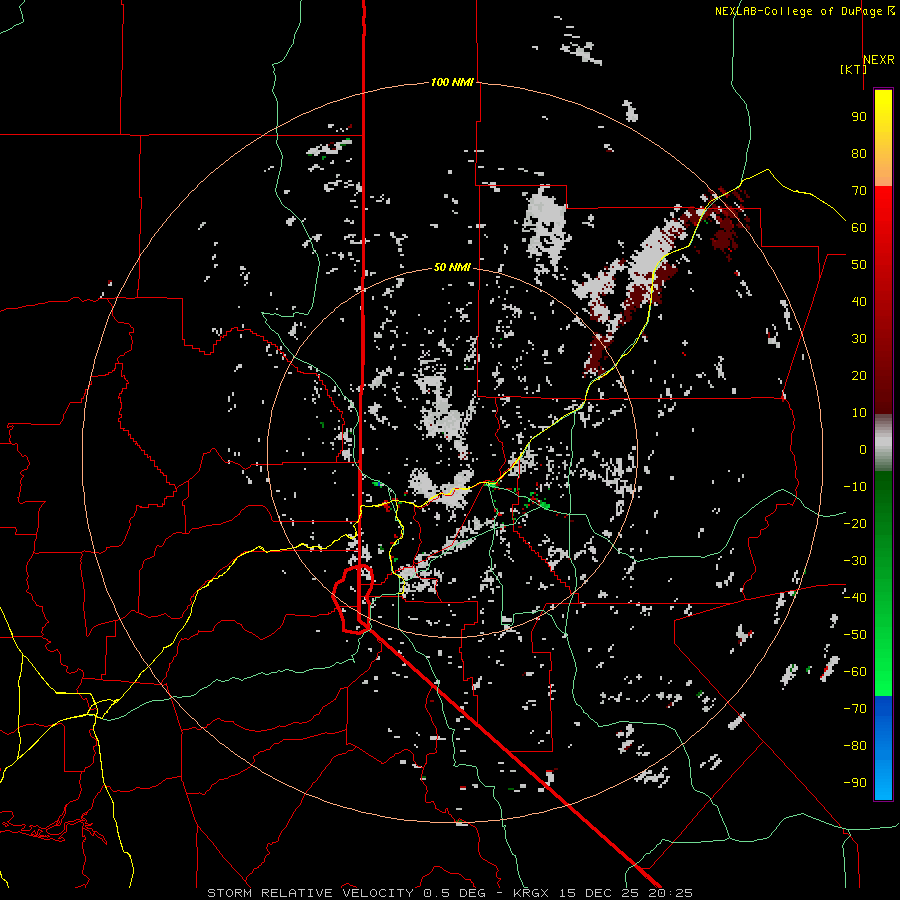Click the 0 value on the velocity scale

(863, 449)
